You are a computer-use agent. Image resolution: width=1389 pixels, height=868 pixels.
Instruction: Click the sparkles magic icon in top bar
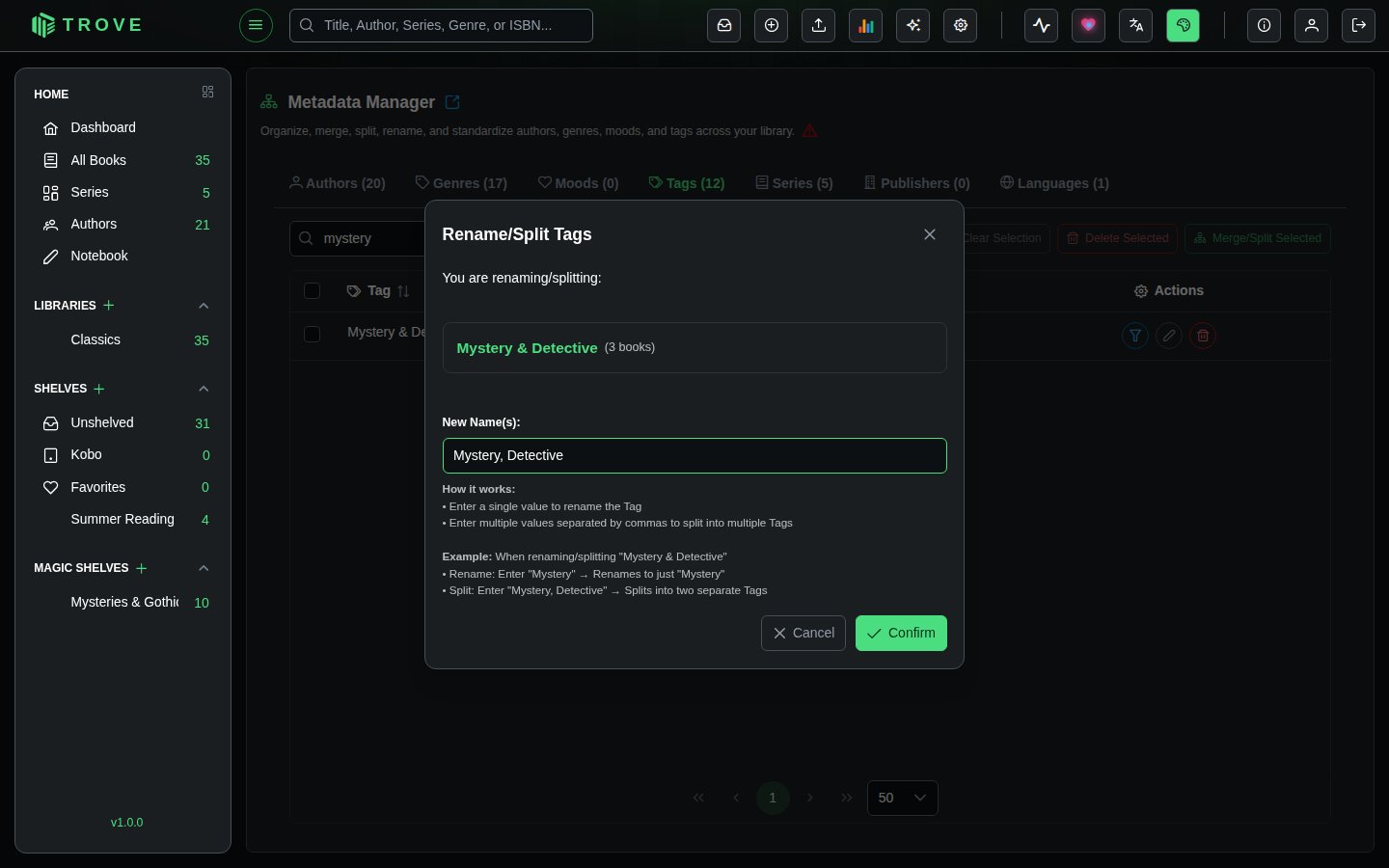(x=913, y=25)
